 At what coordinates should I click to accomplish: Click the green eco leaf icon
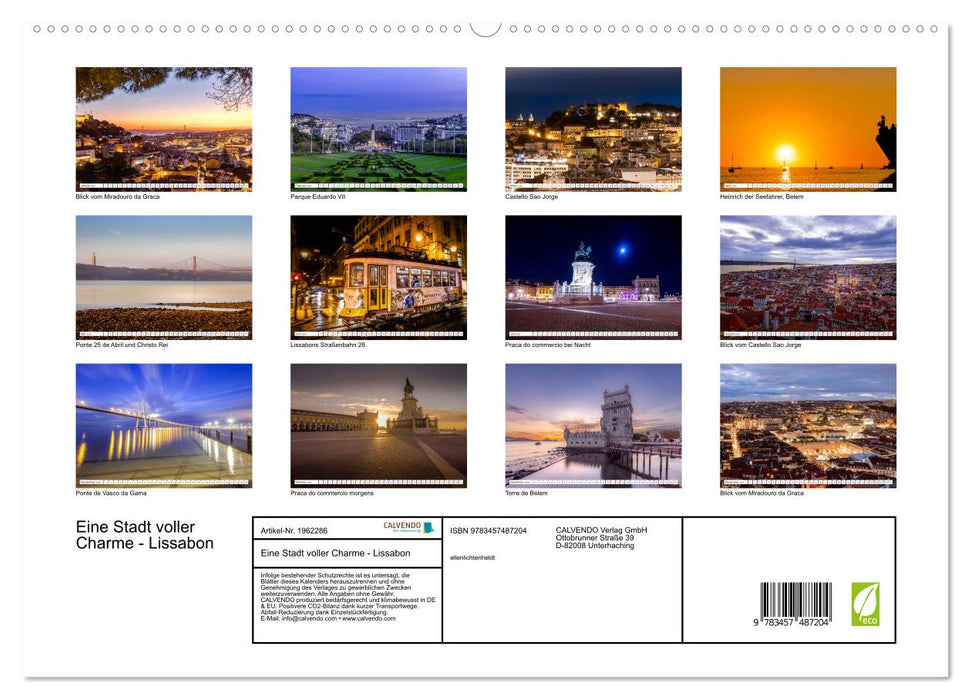865,604
